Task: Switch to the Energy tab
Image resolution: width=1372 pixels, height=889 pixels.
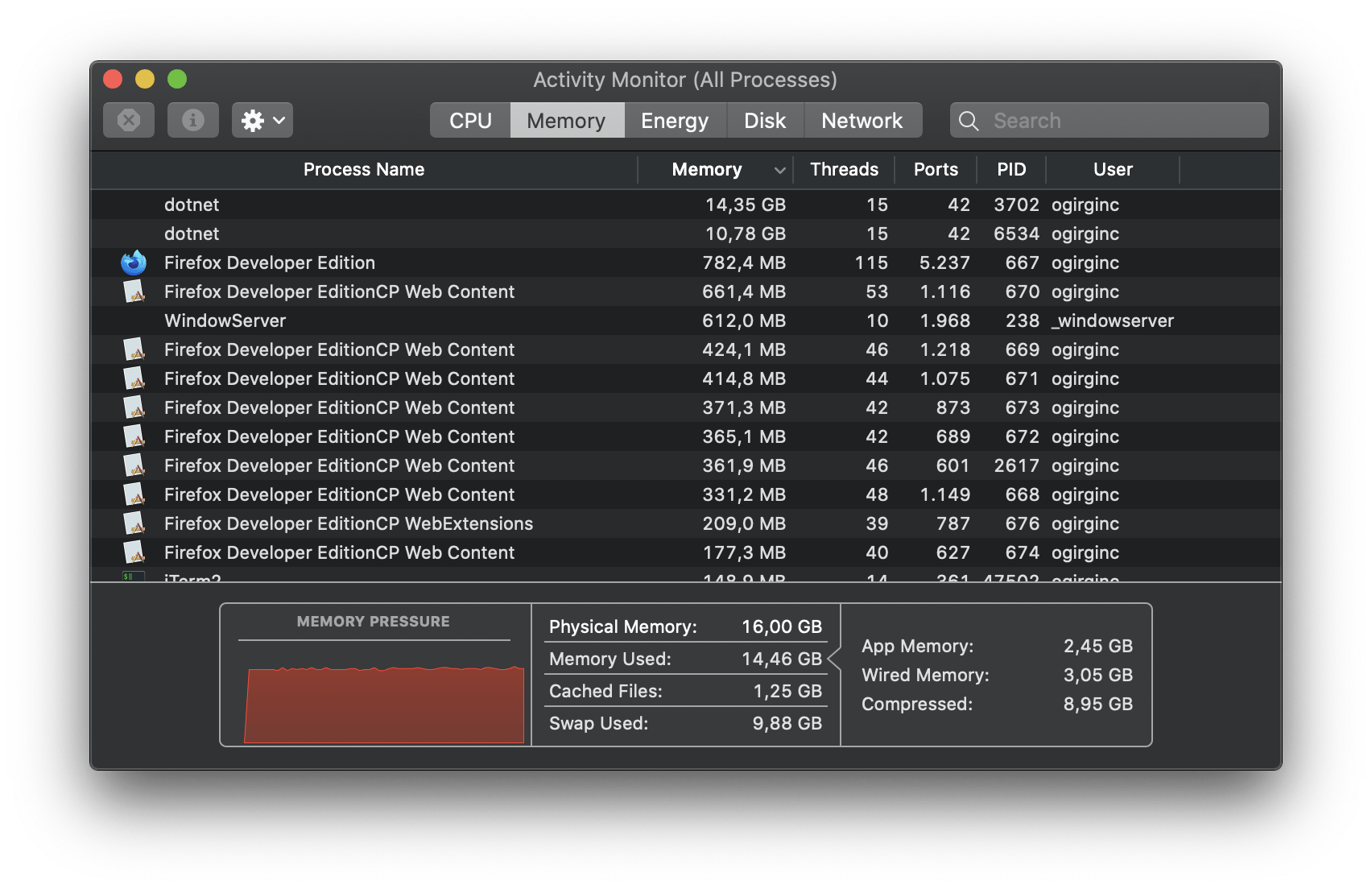Action: 675,121
